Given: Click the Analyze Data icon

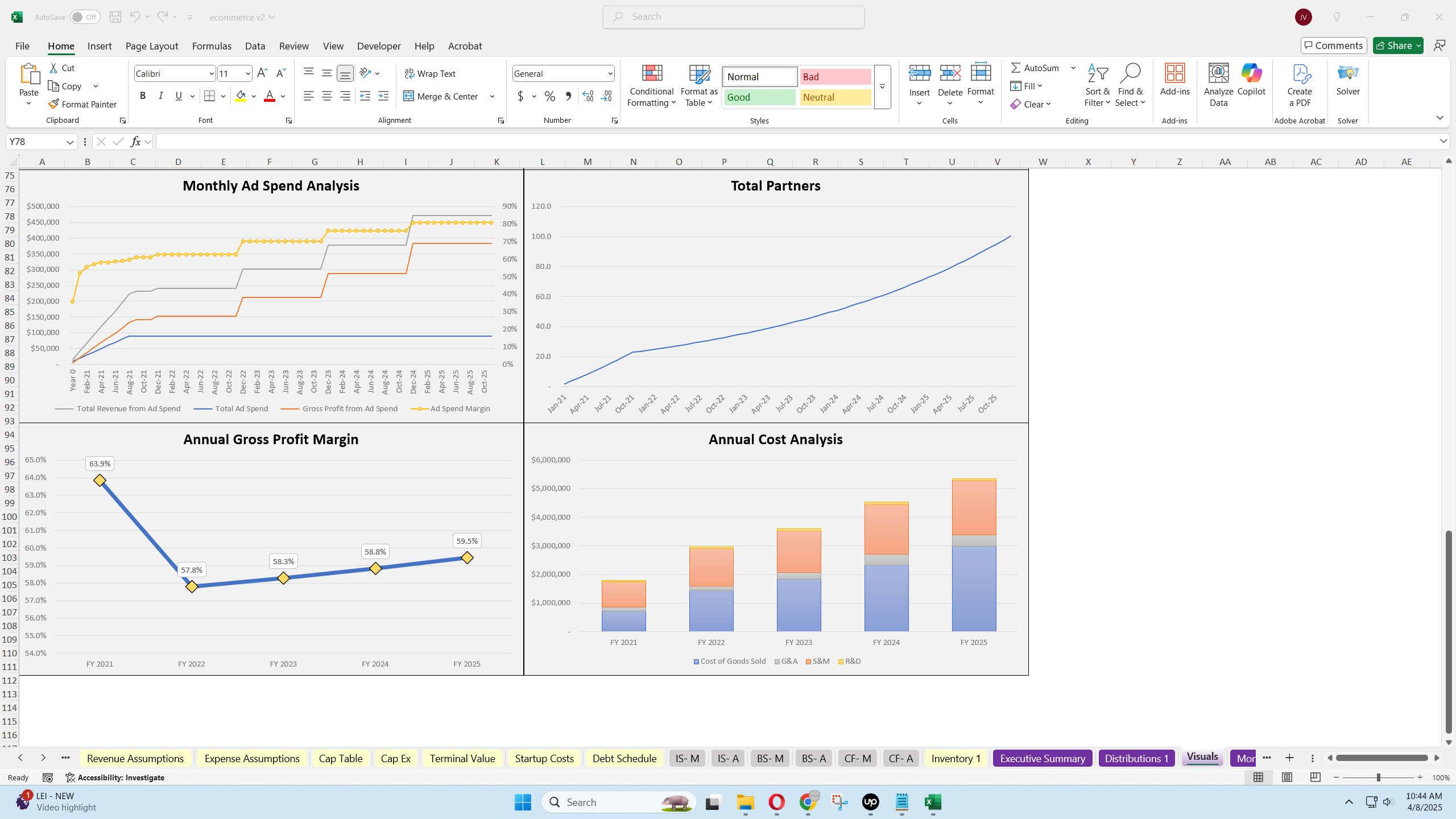Looking at the screenshot, I should [x=1218, y=74].
